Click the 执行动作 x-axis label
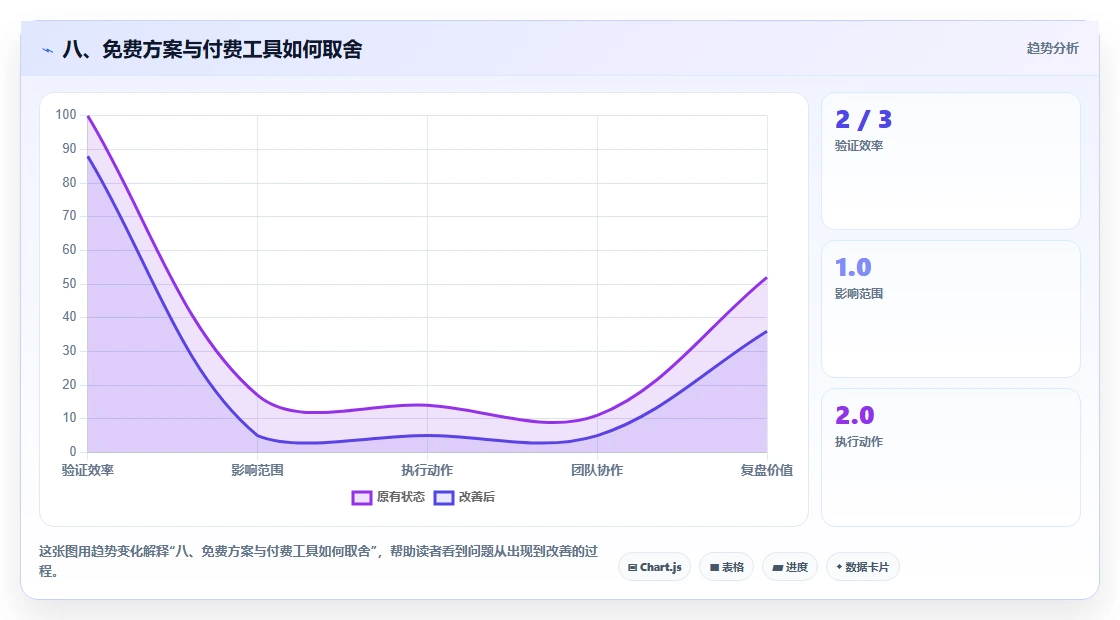Viewport: 1120px width, 620px height. click(x=427, y=470)
